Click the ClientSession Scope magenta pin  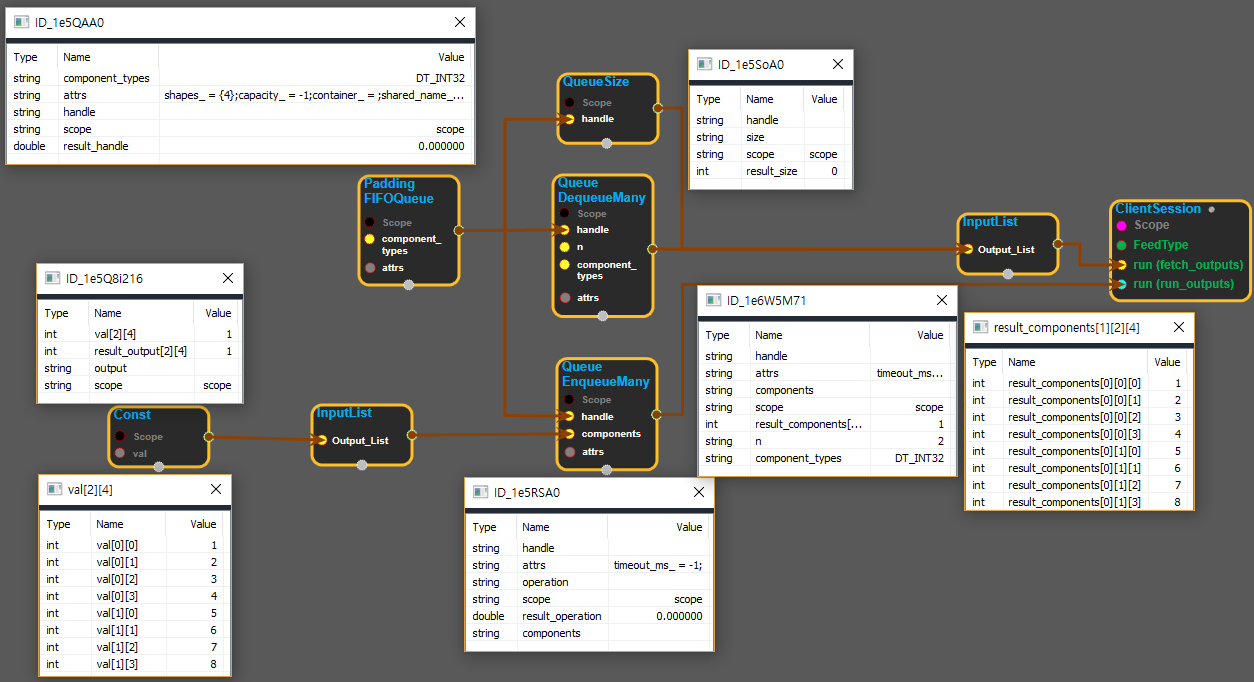(x=1122, y=225)
